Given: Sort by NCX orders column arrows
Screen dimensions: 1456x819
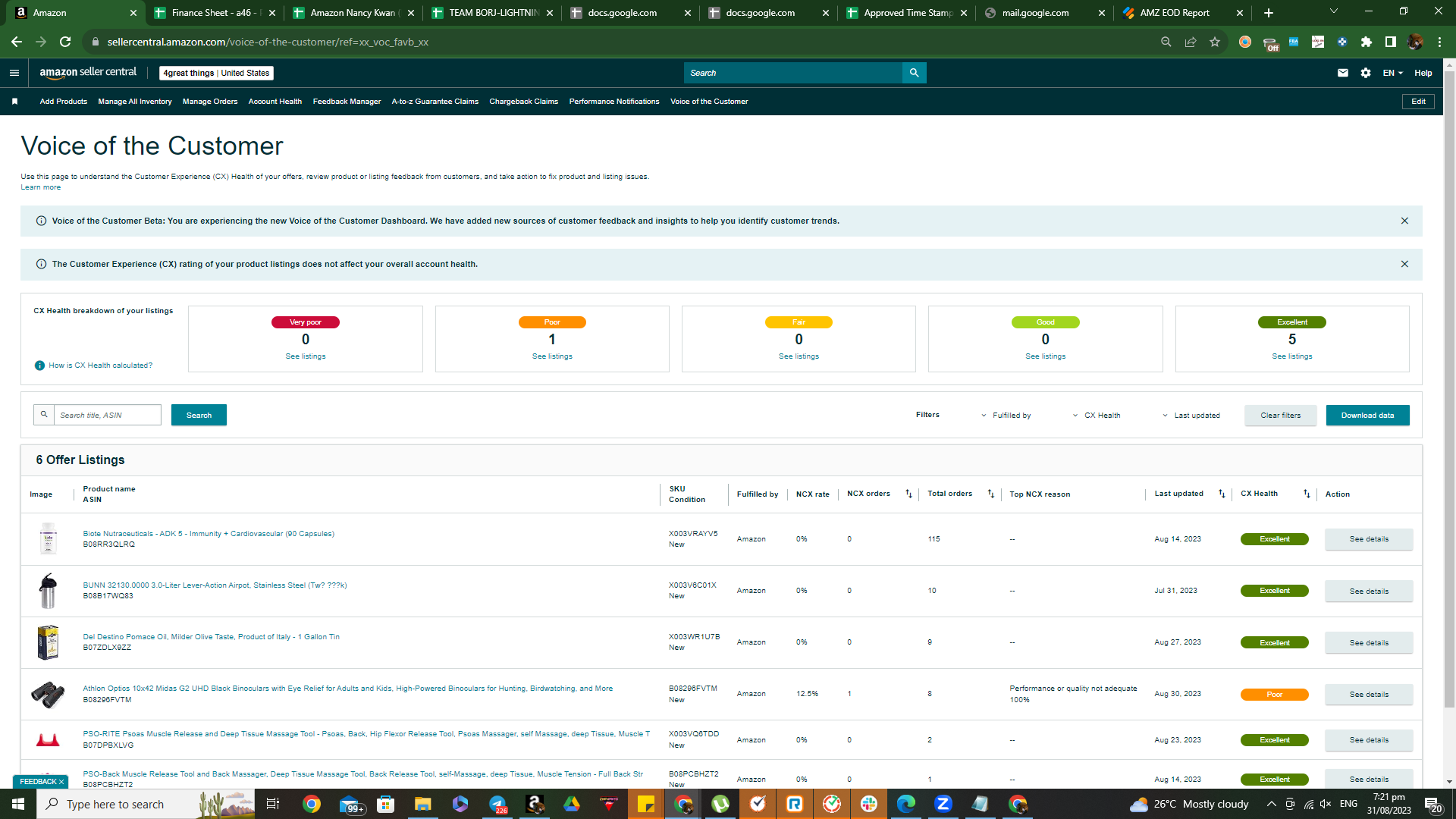Looking at the screenshot, I should pyautogui.click(x=908, y=494).
